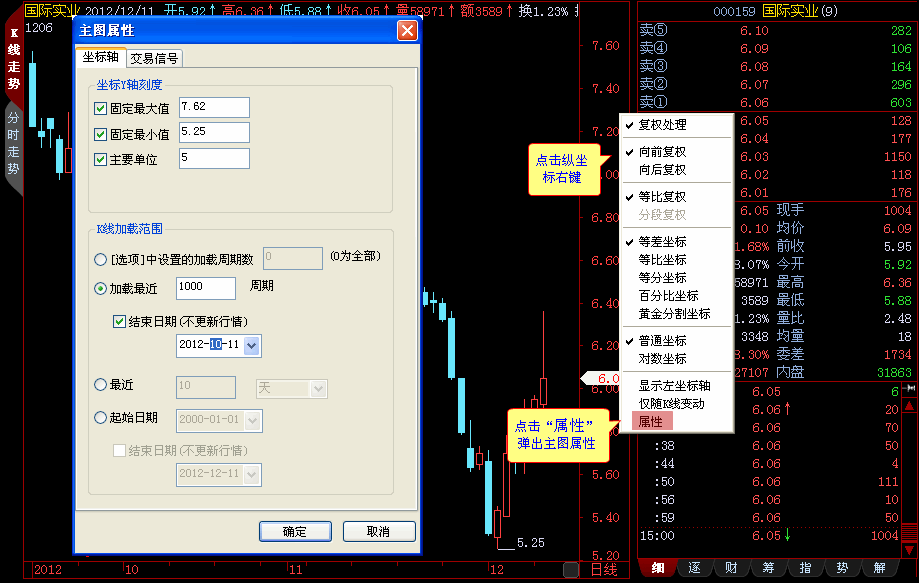This screenshot has height=583, width=919.
Task: Open the 财 panel at the bottom right
Action: pos(731,569)
